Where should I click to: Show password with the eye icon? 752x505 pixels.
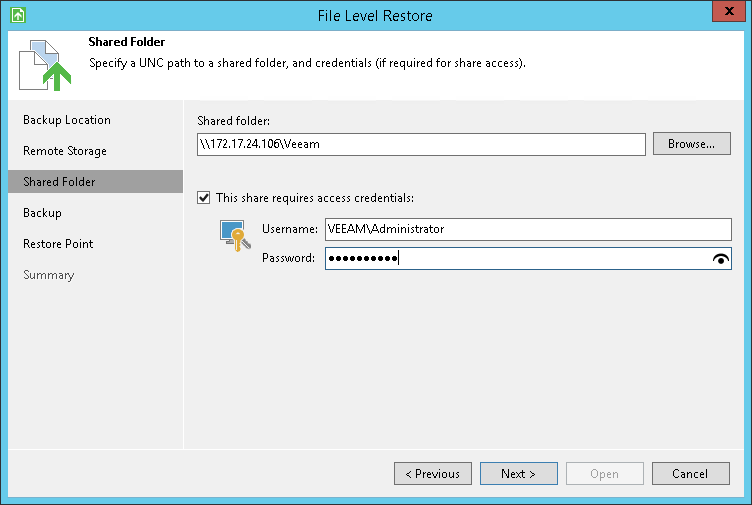coord(720,259)
